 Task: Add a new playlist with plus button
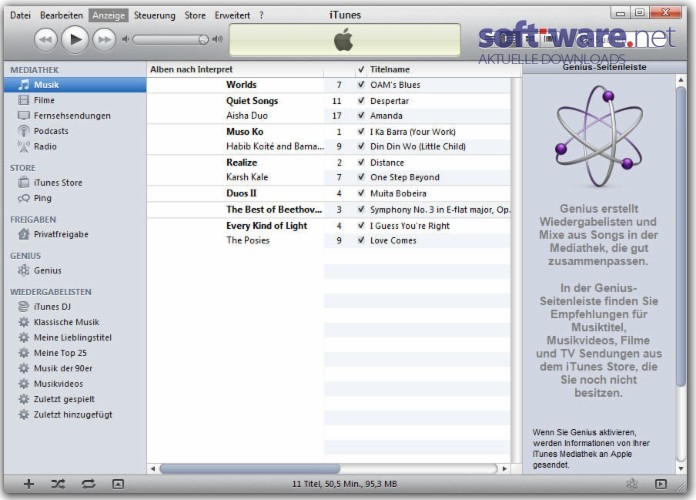click(29, 484)
